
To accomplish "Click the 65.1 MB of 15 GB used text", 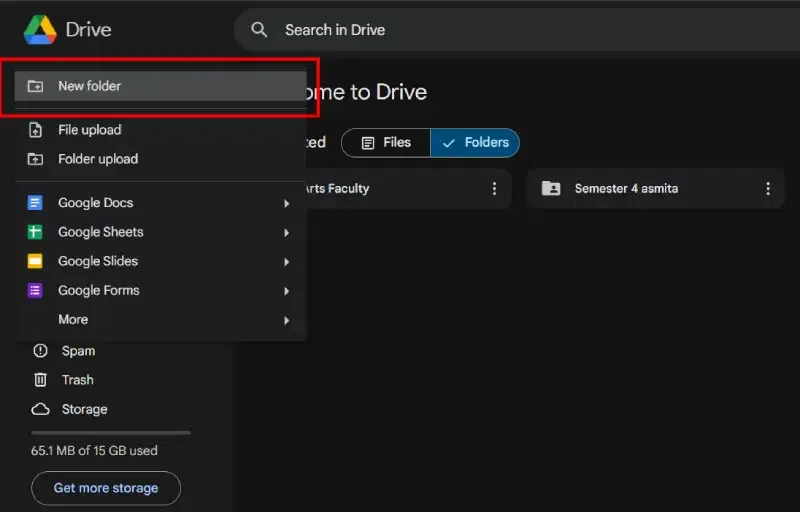I will tap(94, 451).
